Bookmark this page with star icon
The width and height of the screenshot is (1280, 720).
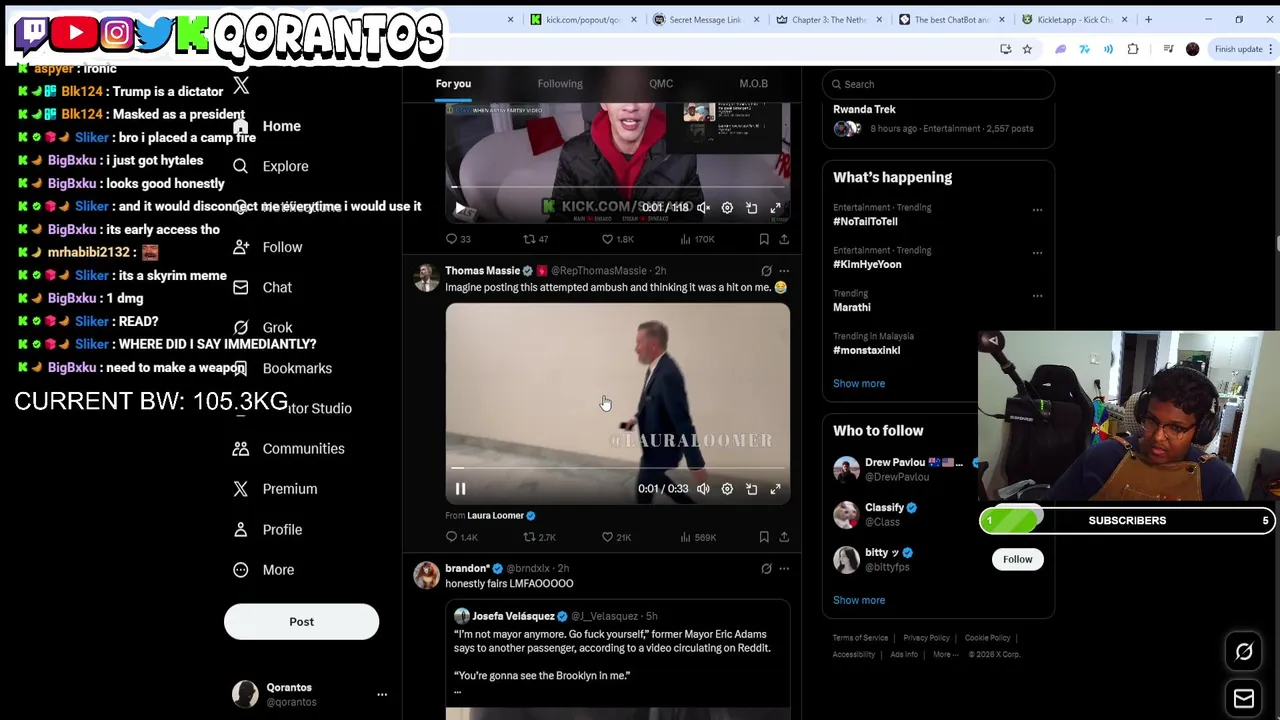coord(1027,49)
